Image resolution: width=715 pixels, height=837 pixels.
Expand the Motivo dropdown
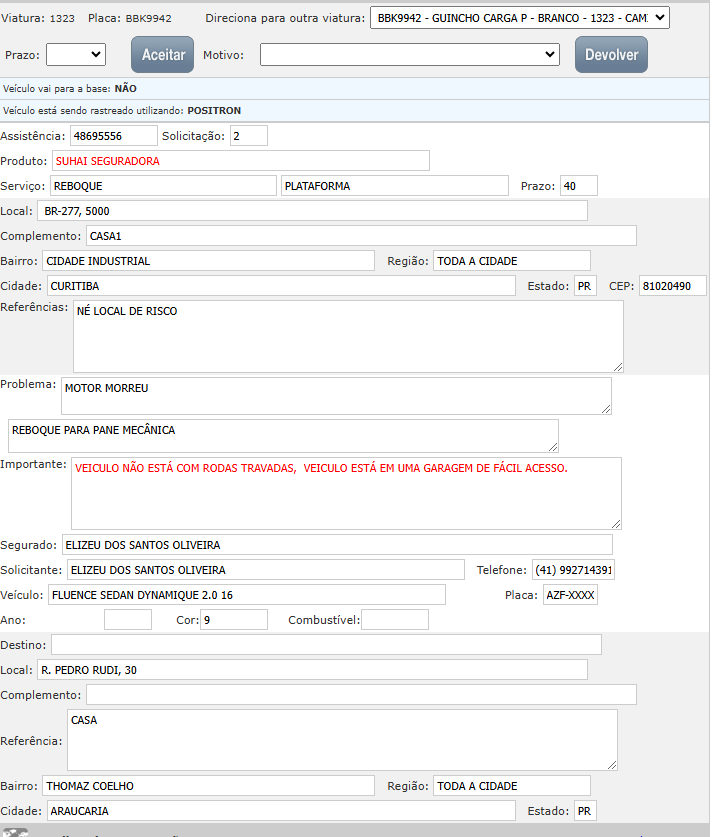click(409, 55)
